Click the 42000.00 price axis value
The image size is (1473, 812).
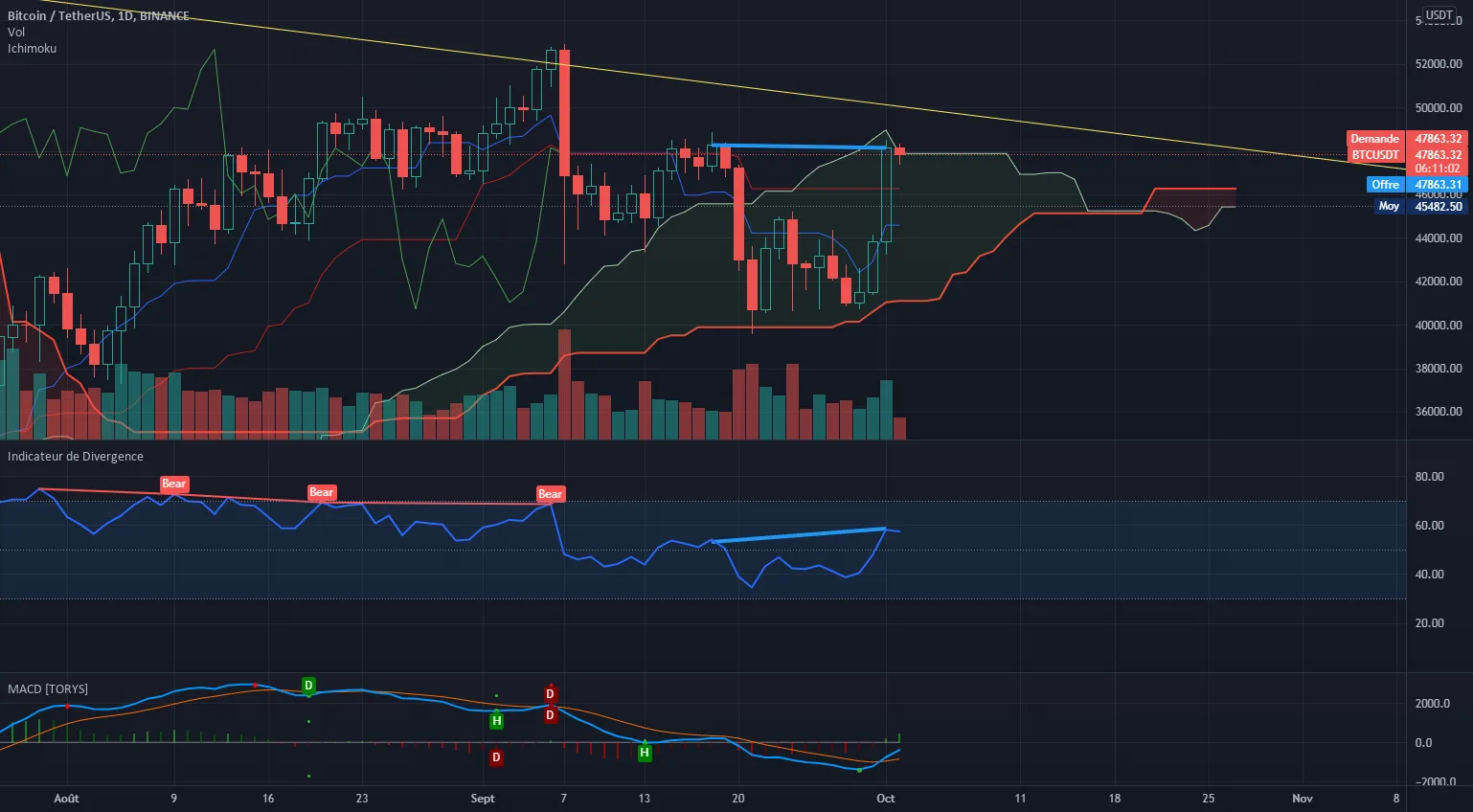coord(1439,282)
